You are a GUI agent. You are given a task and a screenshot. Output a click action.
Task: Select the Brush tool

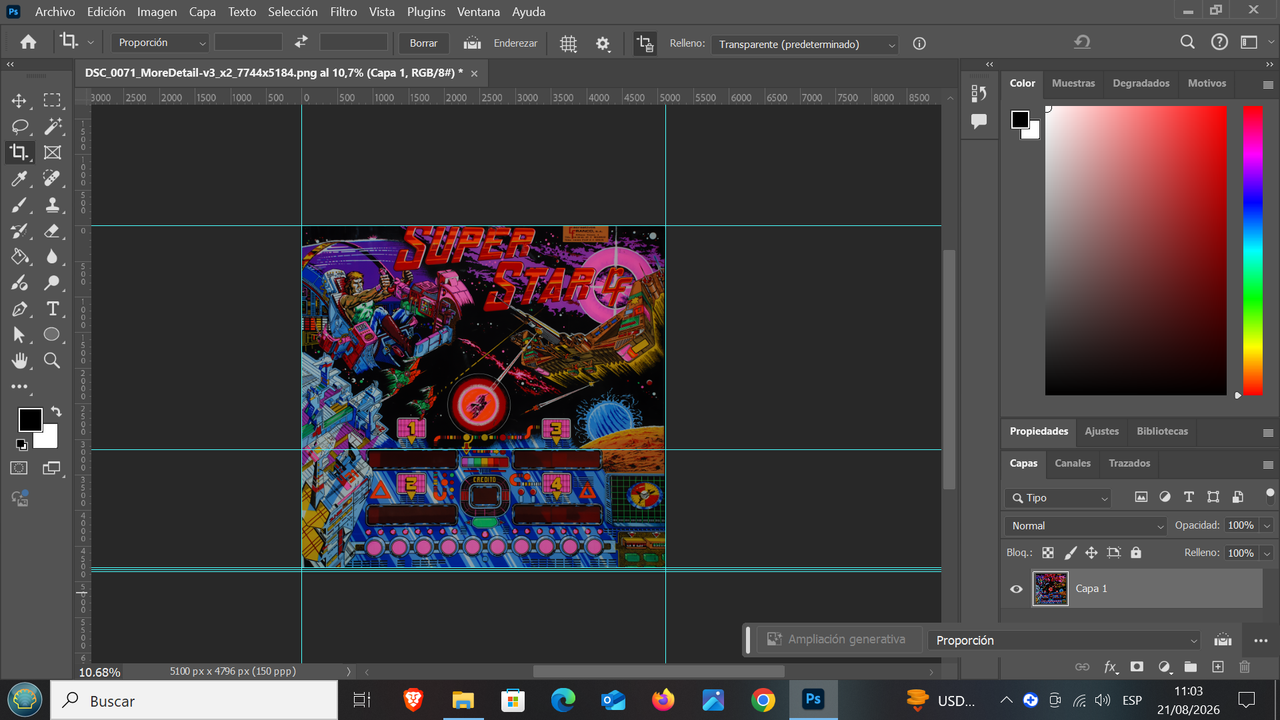19,204
